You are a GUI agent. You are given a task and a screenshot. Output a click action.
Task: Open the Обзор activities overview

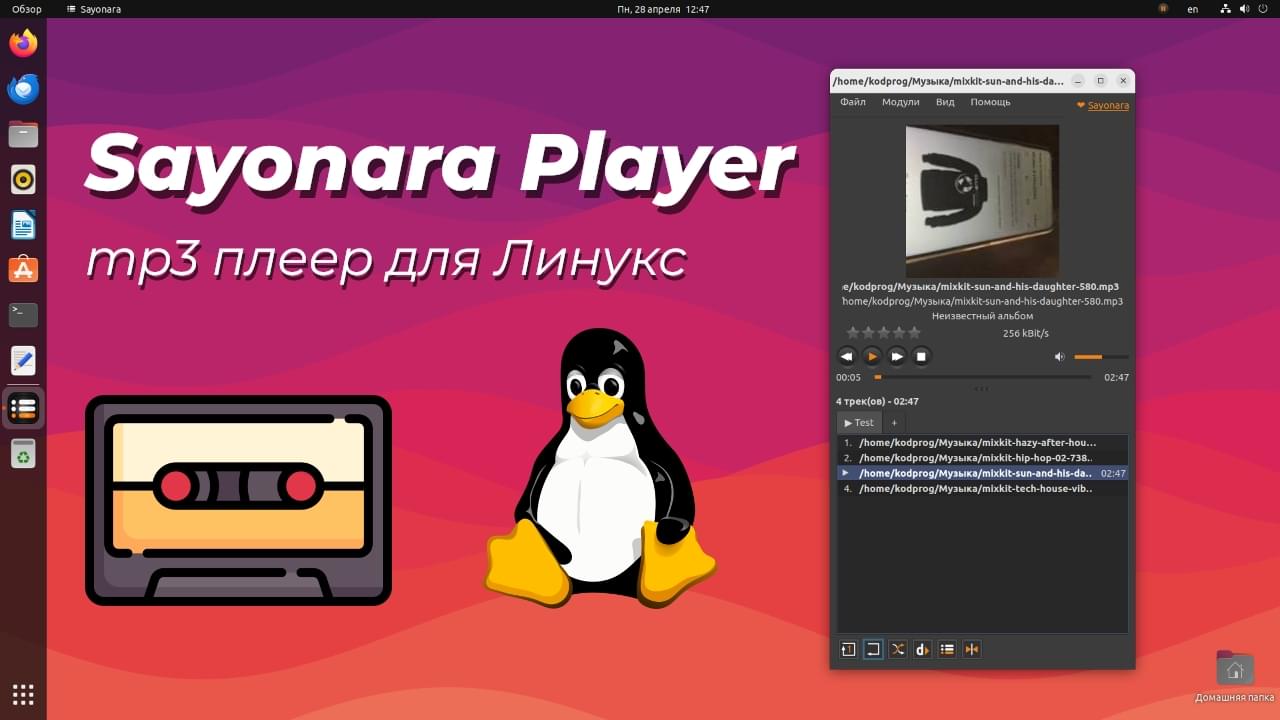click(27, 9)
